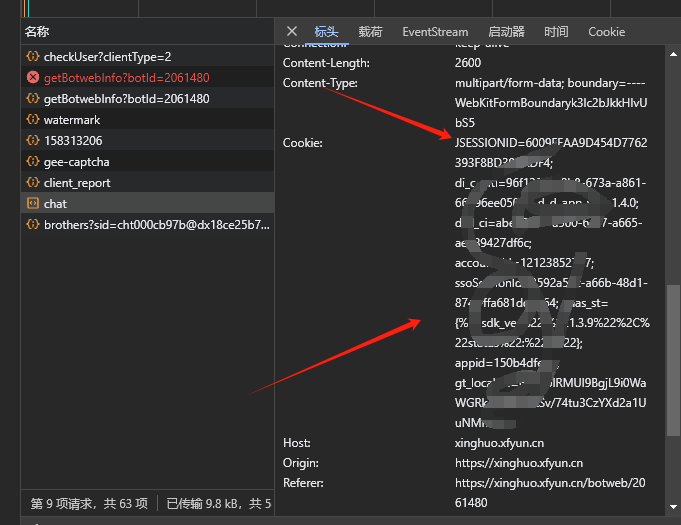Click the Origin value https://xinghuo.xfyun.cn
681x525 pixels.
(518, 463)
